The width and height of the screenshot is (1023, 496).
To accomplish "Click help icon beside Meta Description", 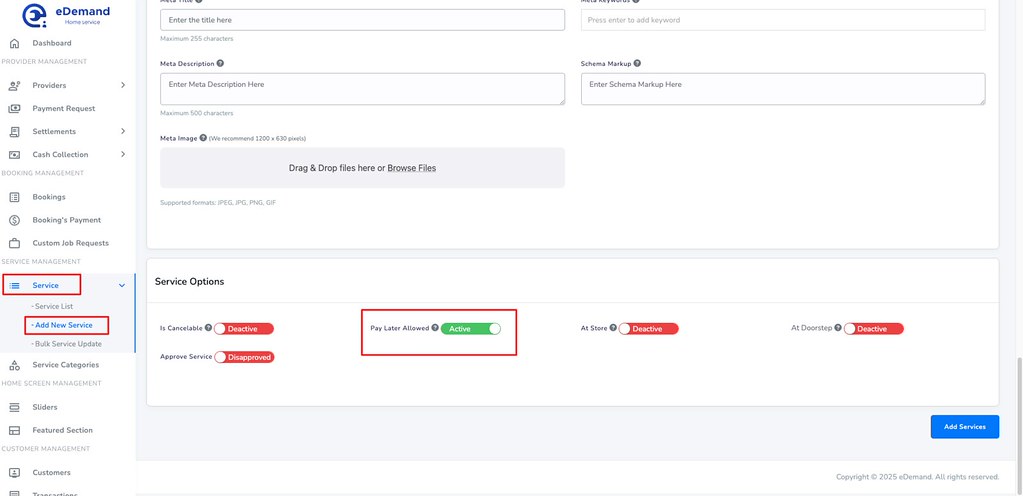I will pyautogui.click(x=221, y=63).
